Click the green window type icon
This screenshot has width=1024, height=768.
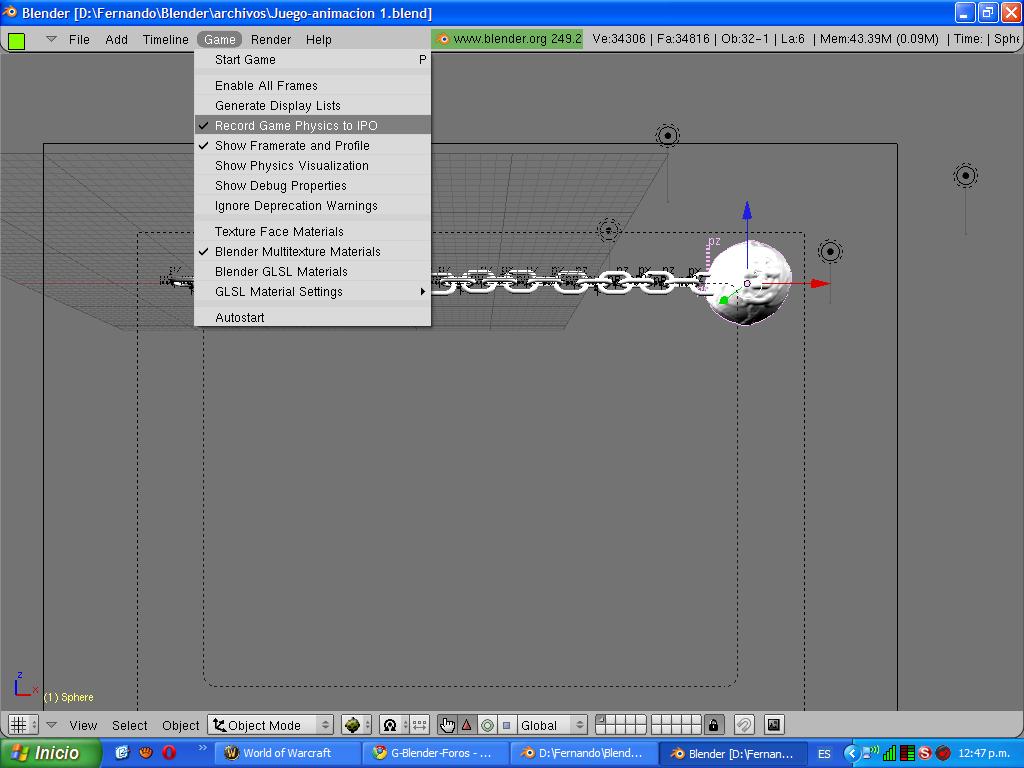point(16,40)
